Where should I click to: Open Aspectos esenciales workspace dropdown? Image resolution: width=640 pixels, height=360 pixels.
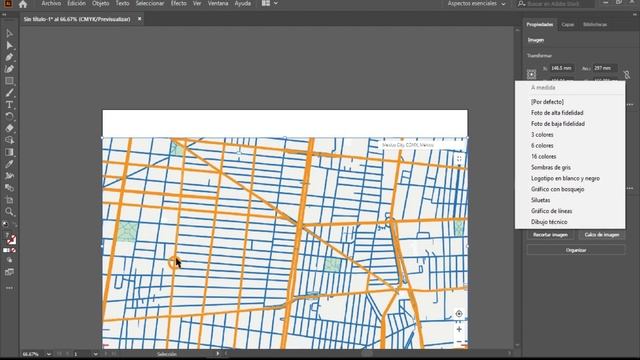[476, 4]
